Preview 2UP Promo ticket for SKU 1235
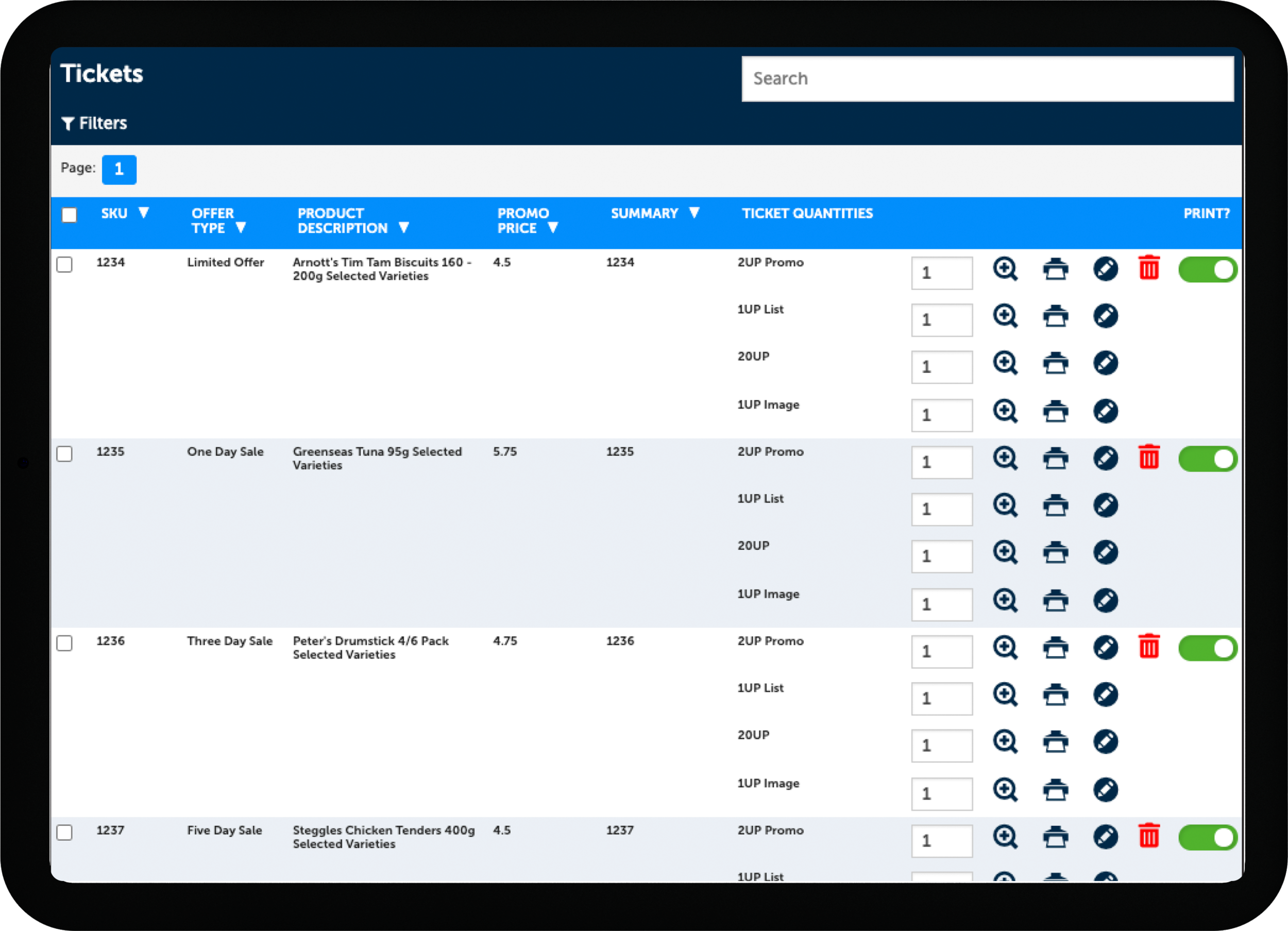The width and height of the screenshot is (1288, 931). point(1005,458)
